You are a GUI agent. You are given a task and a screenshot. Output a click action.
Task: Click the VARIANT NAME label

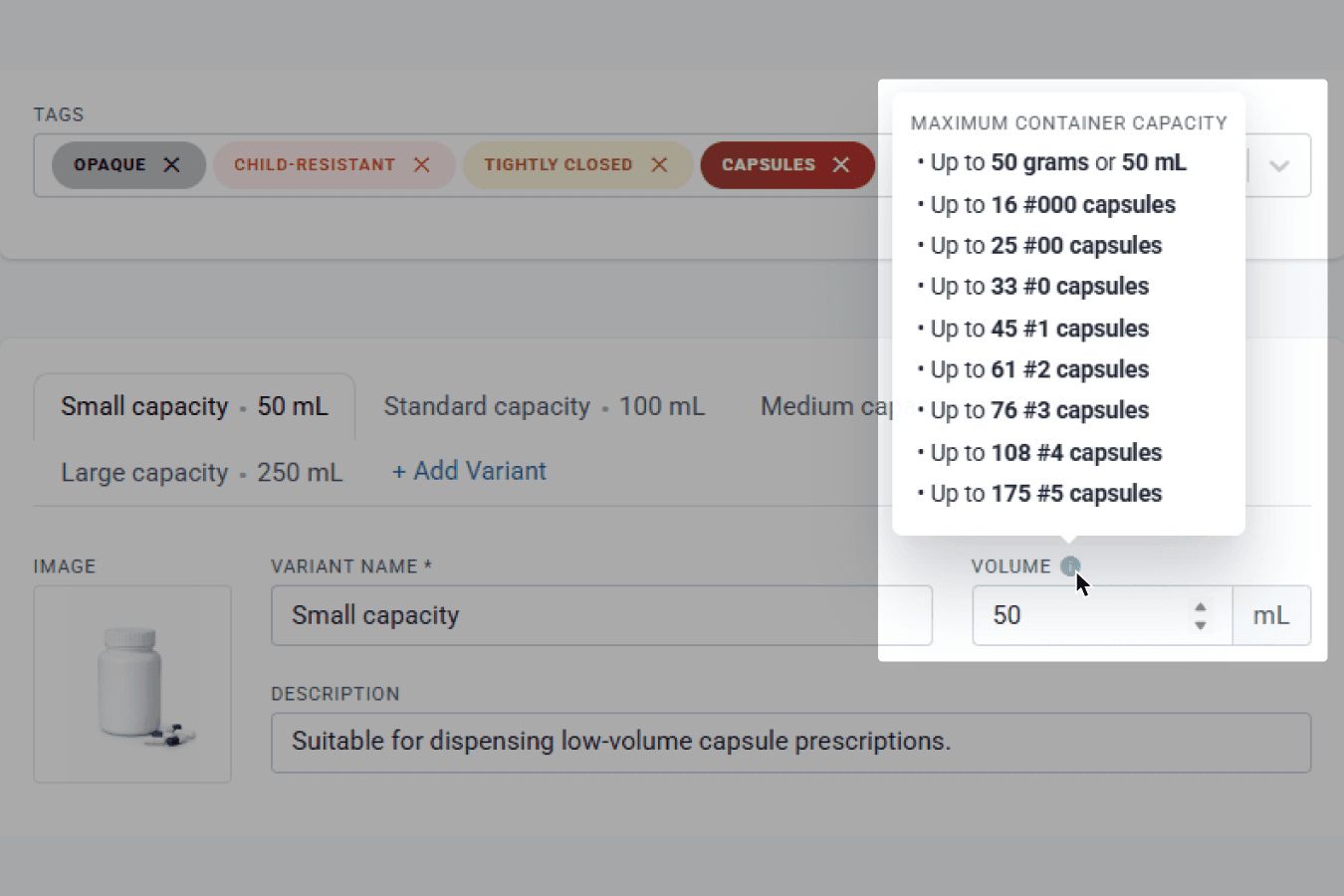pyautogui.click(x=351, y=566)
